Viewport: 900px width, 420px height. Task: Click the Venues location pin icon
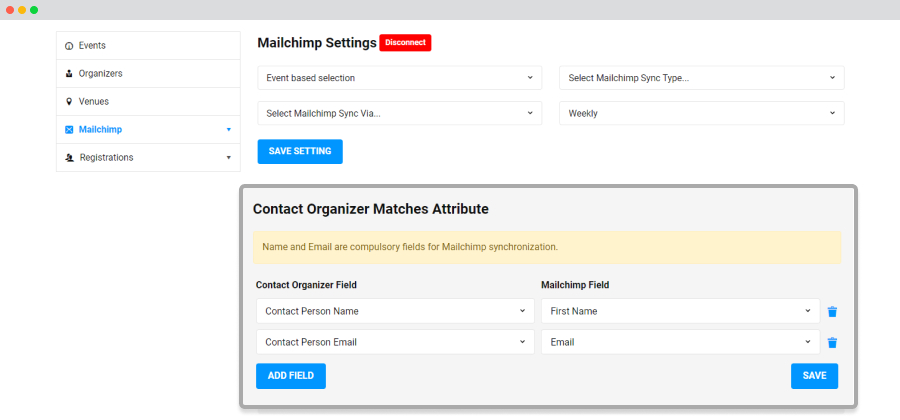tap(69, 102)
